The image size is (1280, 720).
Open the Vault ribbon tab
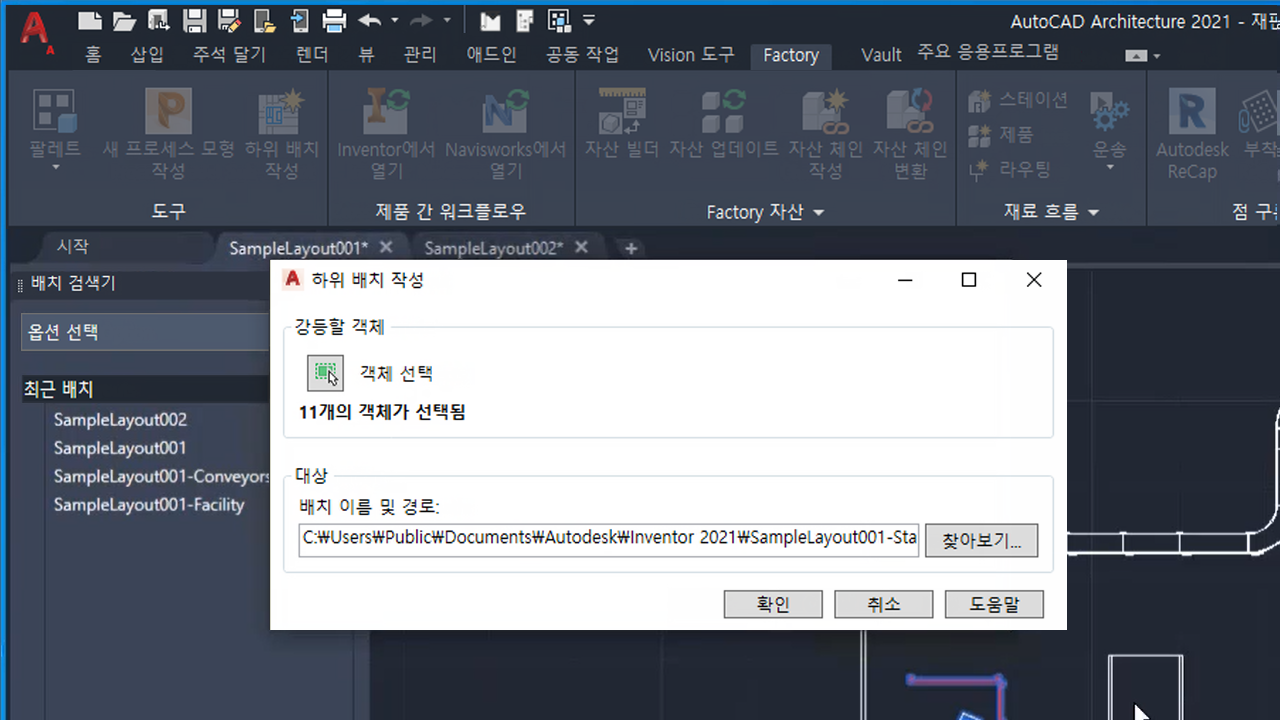pyautogui.click(x=881, y=55)
